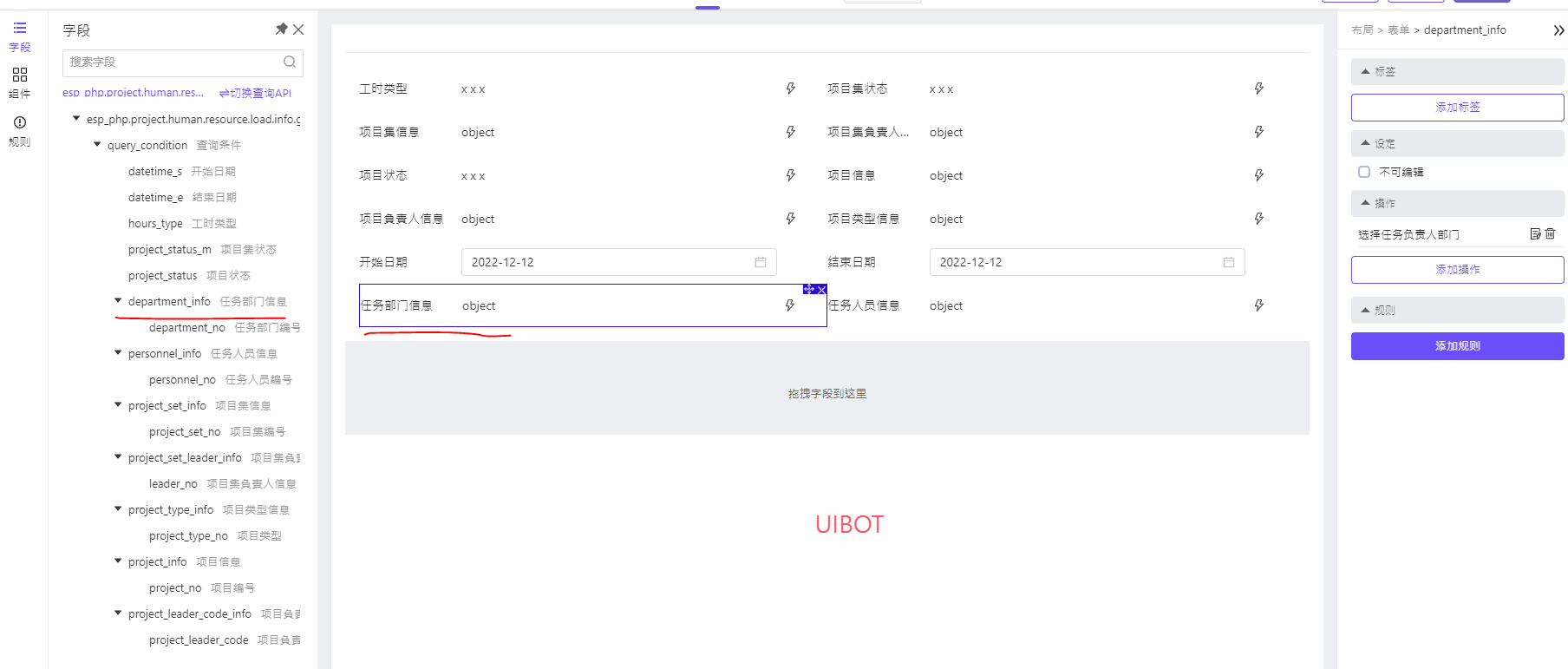Screen dimensions: 1568x669
Task: Collapse the 设定 section
Action: pyautogui.click(x=1457, y=143)
